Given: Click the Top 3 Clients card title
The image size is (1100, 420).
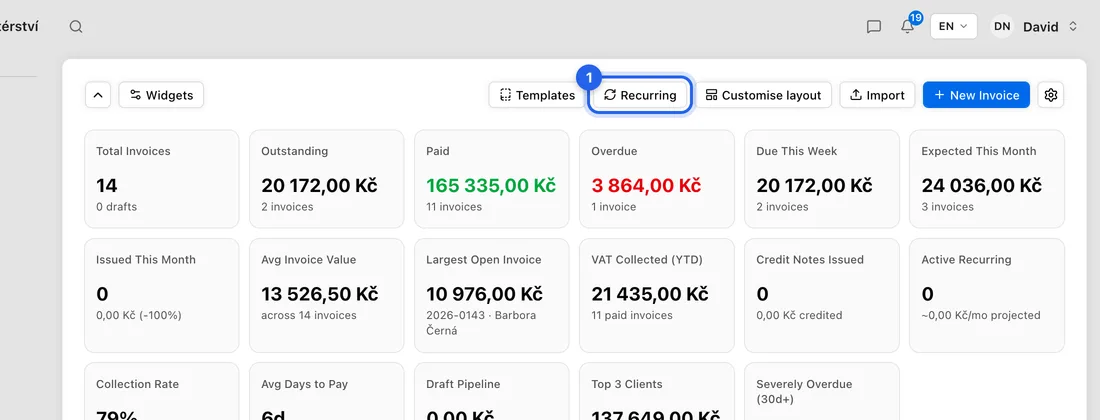Looking at the screenshot, I should point(627,384).
